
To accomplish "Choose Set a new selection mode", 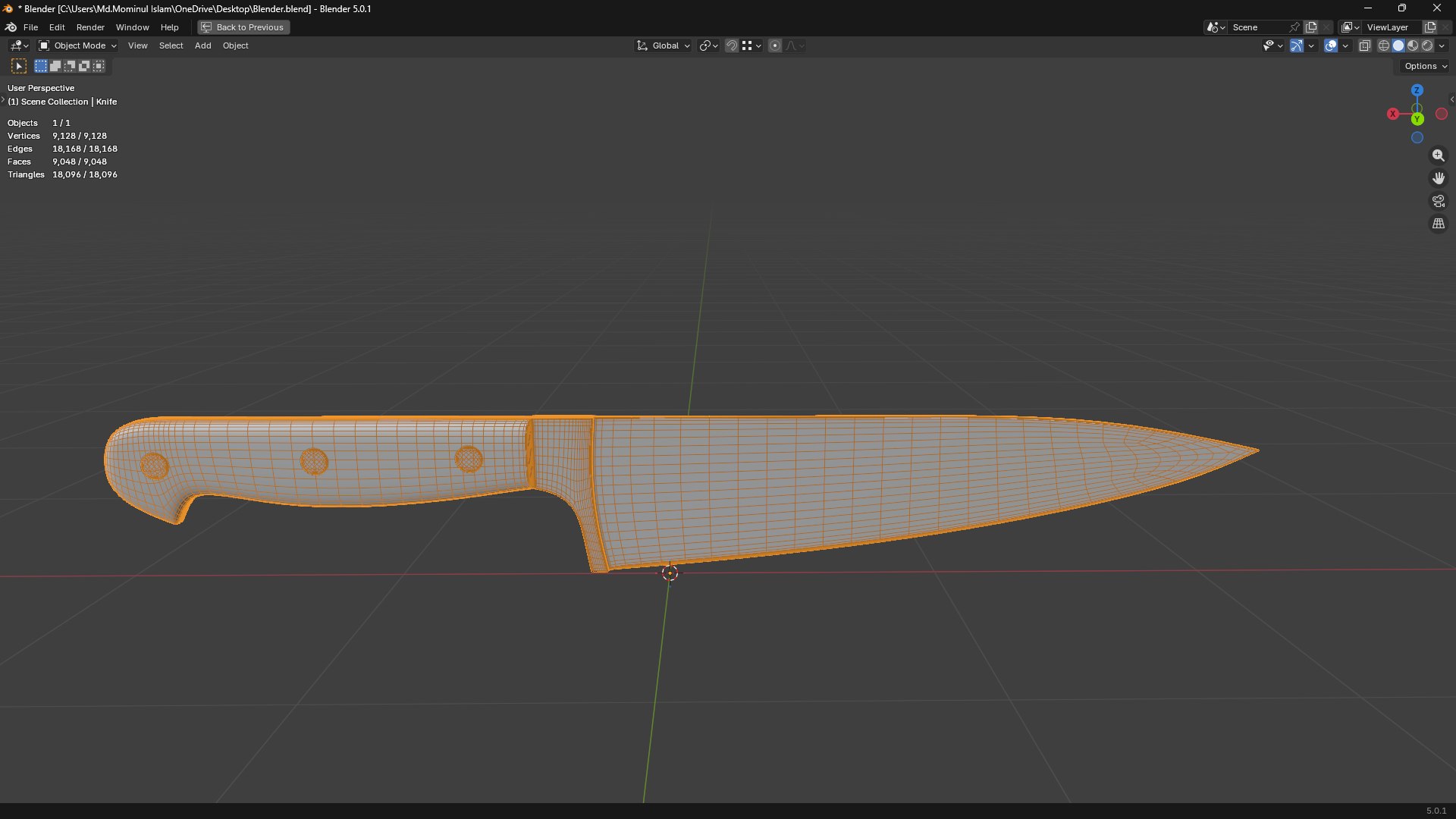I will 41,66.
